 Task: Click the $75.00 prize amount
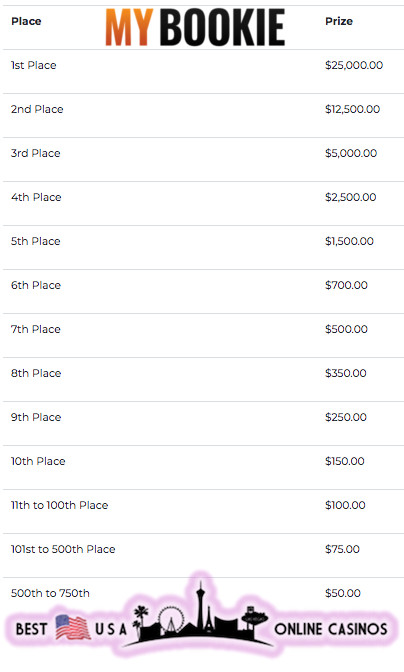click(x=342, y=549)
